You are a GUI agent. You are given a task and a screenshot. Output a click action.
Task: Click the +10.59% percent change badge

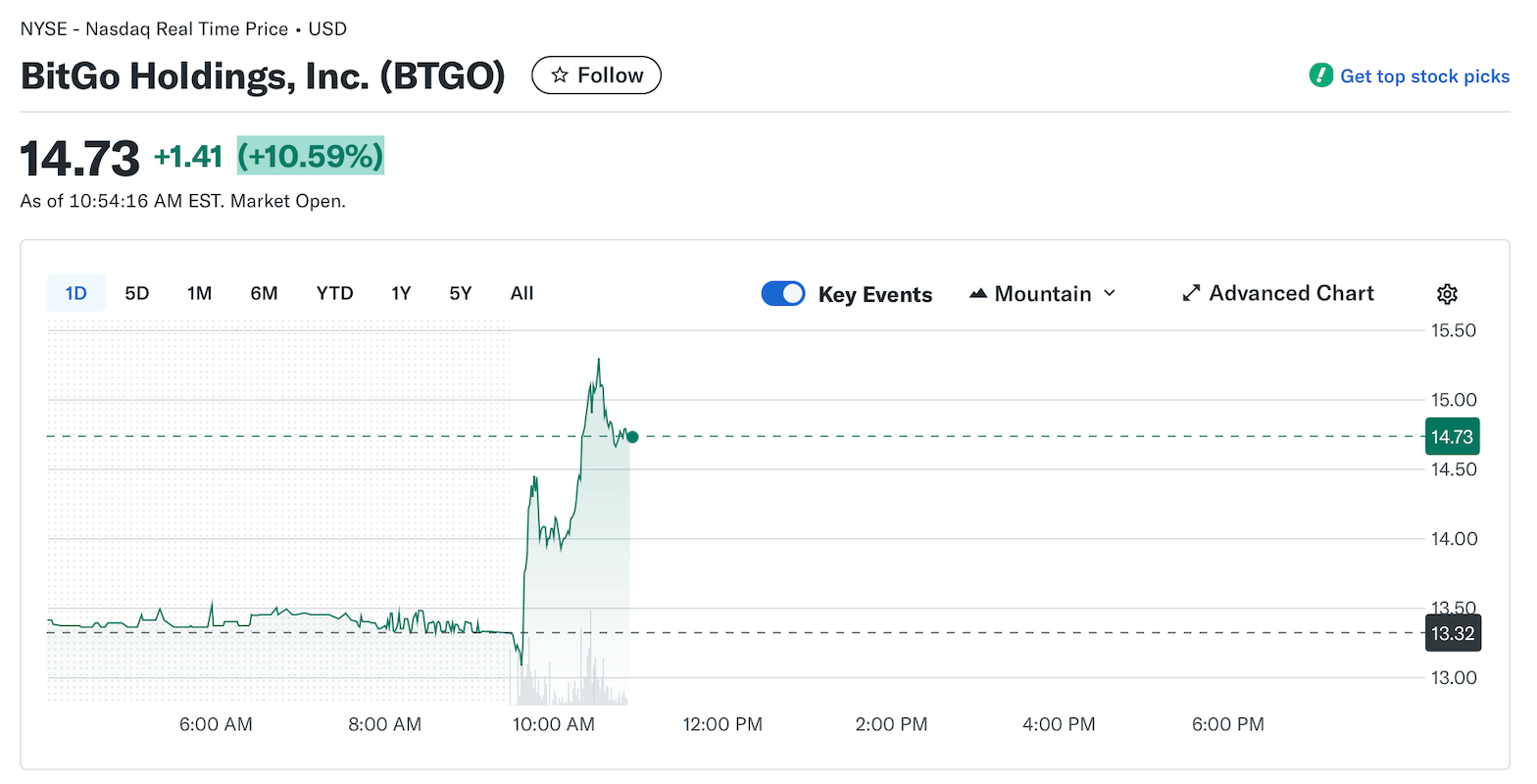point(311,156)
